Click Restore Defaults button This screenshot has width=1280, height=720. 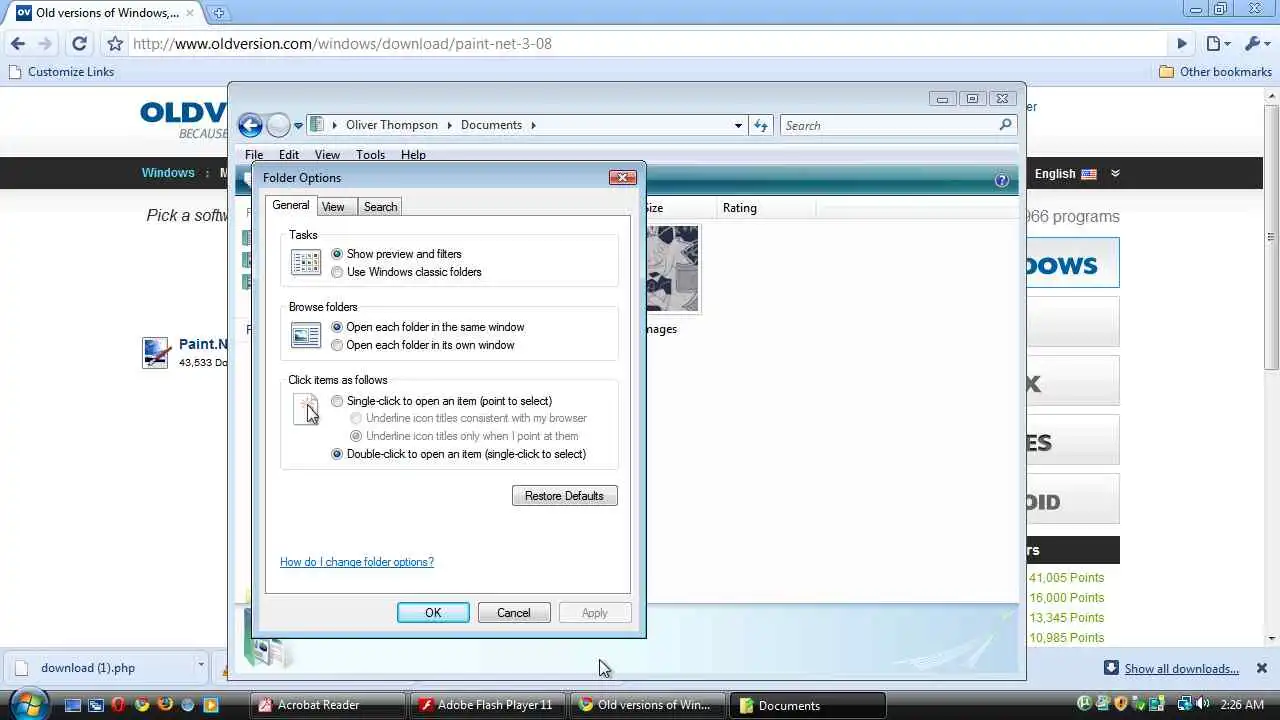pos(564,496)
